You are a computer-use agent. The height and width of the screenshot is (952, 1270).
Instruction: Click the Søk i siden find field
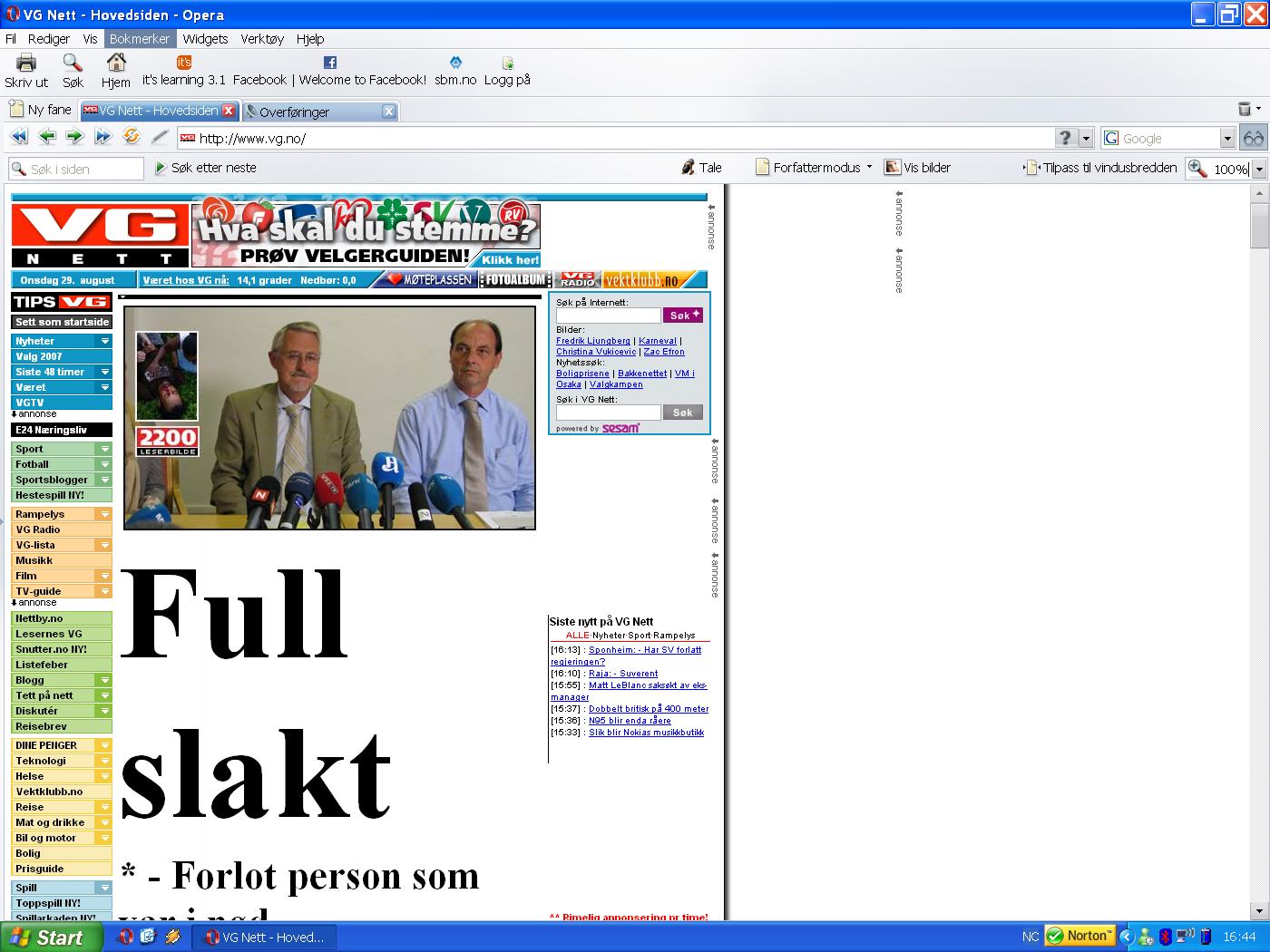pos(76,169)
